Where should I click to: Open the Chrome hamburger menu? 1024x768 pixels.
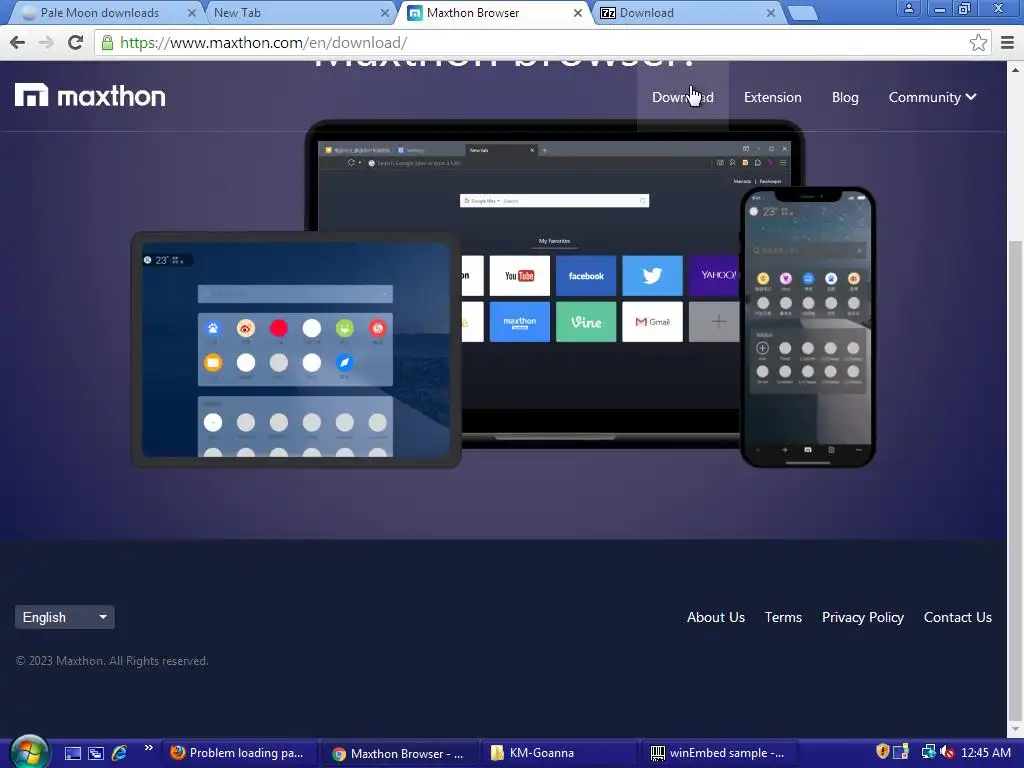point(1007,43)
